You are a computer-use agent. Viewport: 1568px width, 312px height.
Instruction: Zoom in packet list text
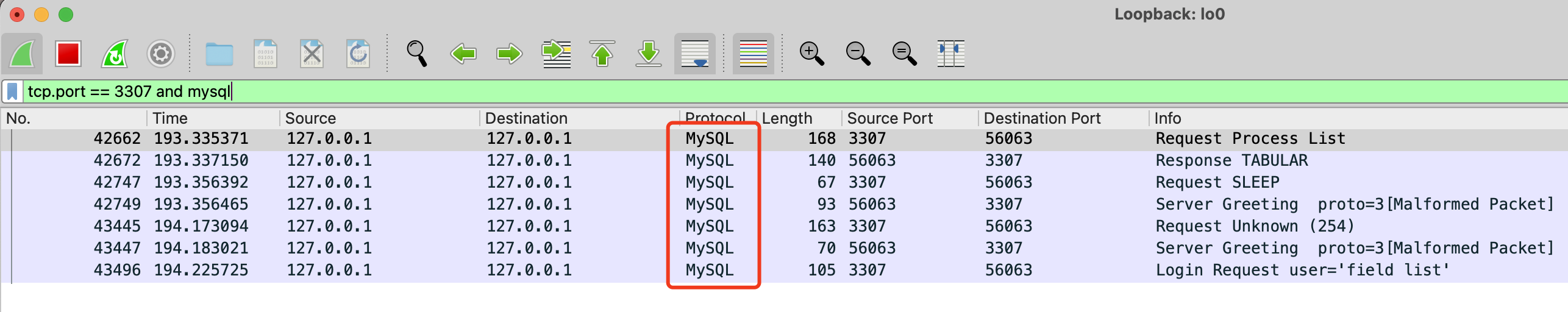point(811,54)
